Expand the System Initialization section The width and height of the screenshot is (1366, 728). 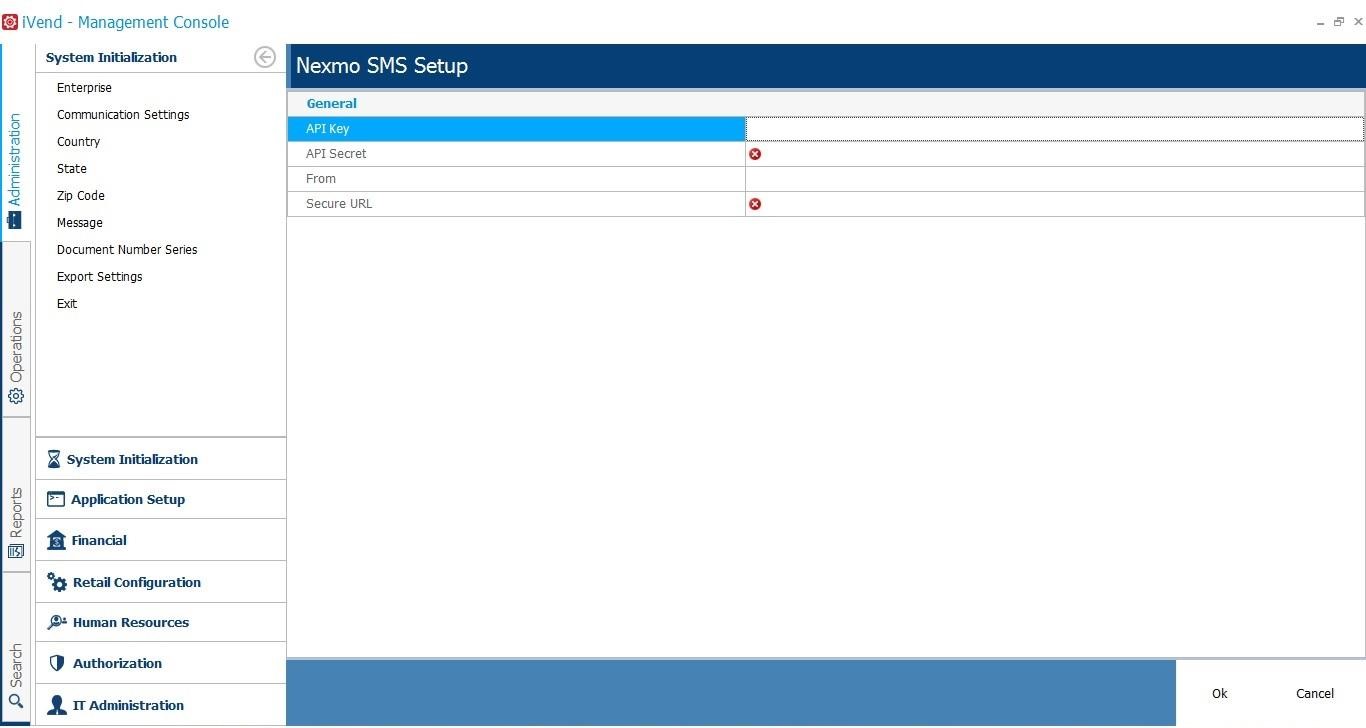click(x=161, y=459)
